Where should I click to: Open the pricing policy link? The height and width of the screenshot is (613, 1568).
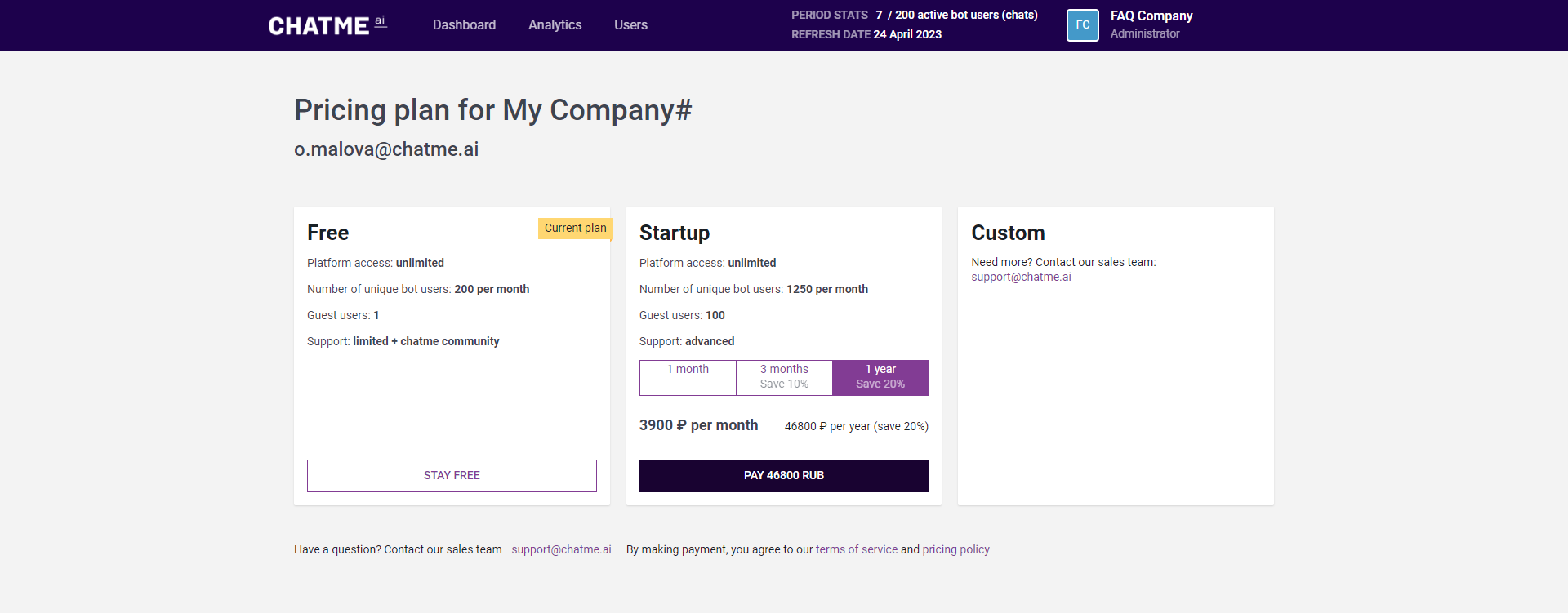click(x=955, y=550)
